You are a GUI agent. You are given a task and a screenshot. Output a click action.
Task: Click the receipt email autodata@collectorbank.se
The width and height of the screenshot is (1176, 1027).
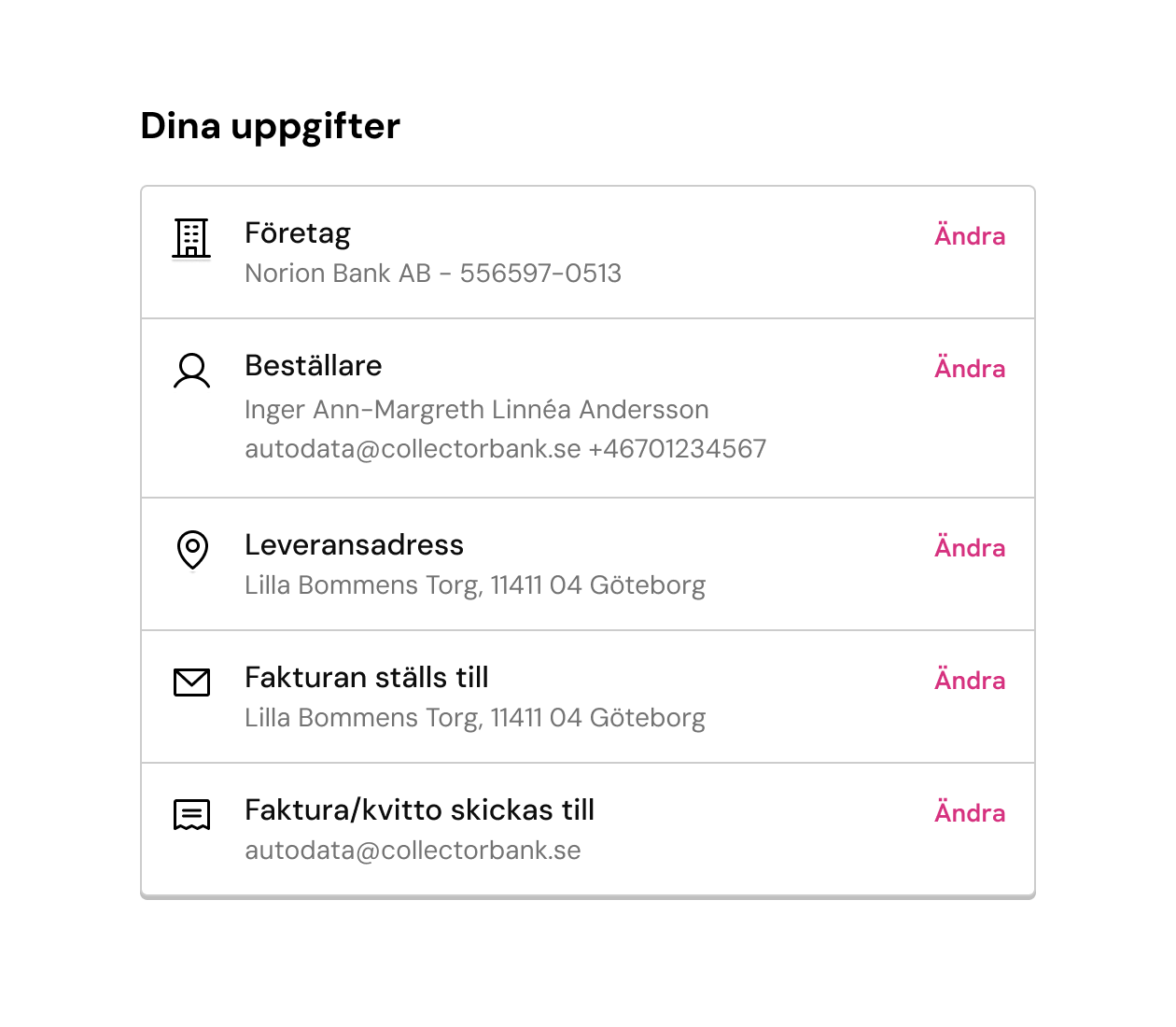pyautogui.click(x=413, y=851)
